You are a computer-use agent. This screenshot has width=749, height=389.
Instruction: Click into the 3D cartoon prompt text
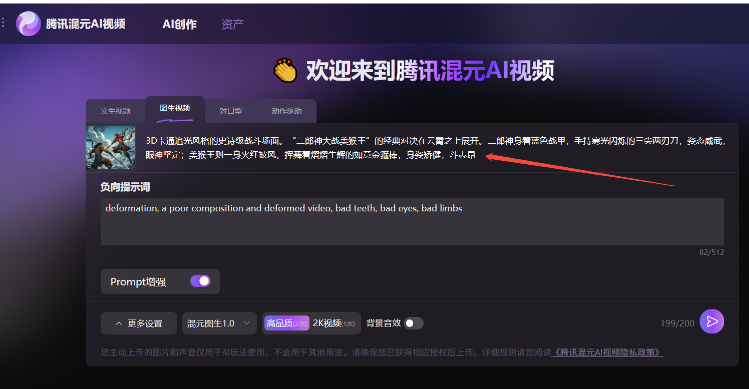[x=435, y=148]
